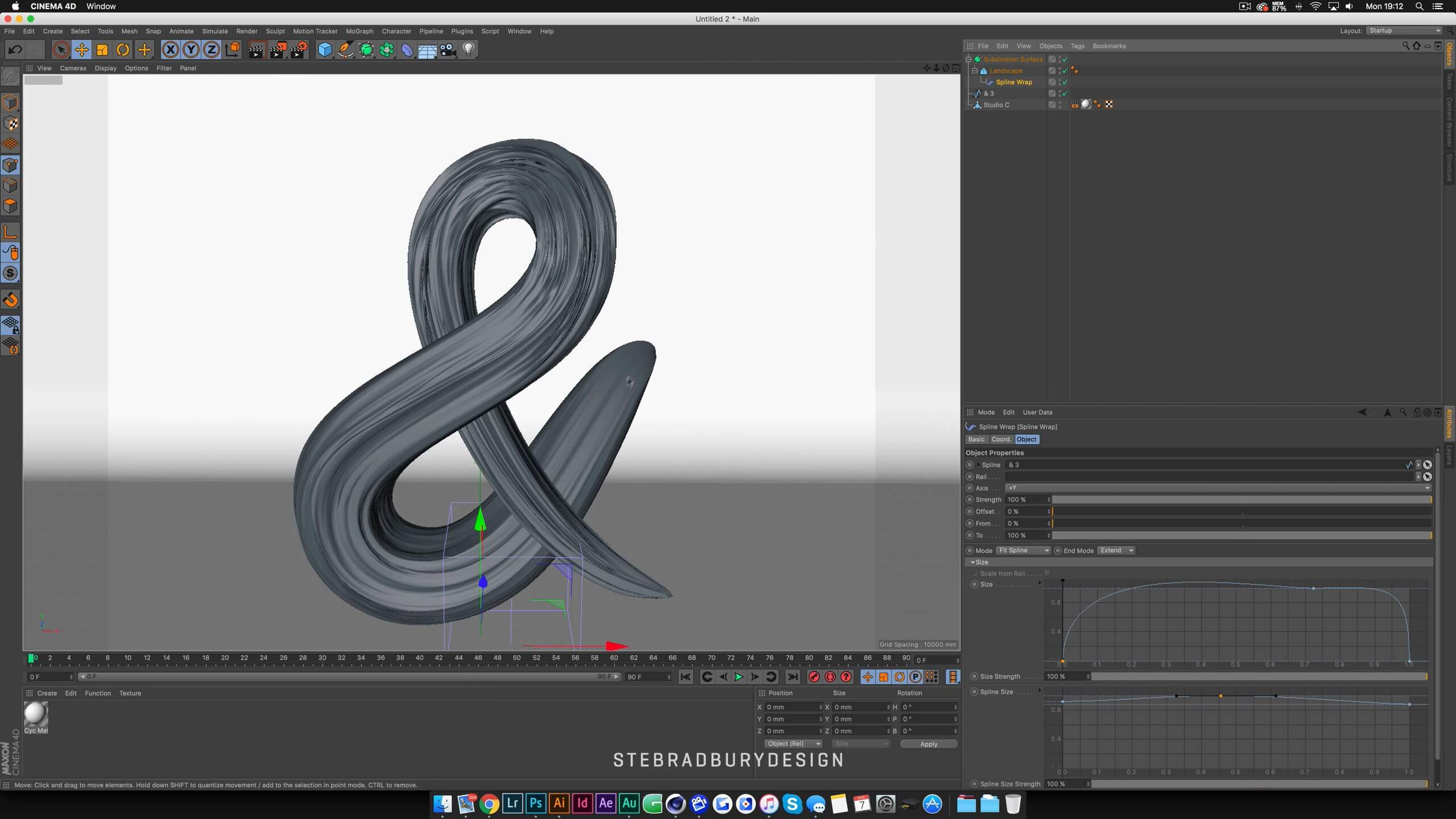
Task: Click the Strength percentage slider
Action: [1241, 499]
